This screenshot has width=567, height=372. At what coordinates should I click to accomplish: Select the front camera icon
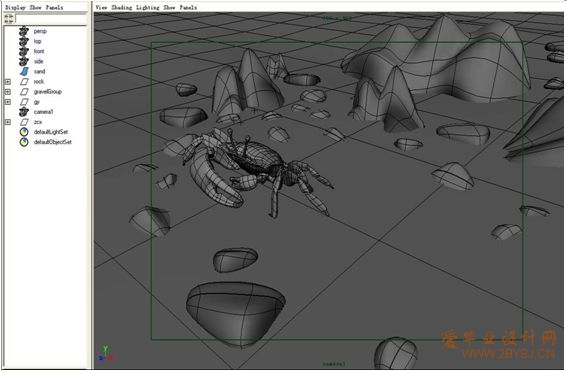click(x=24, y=51)
